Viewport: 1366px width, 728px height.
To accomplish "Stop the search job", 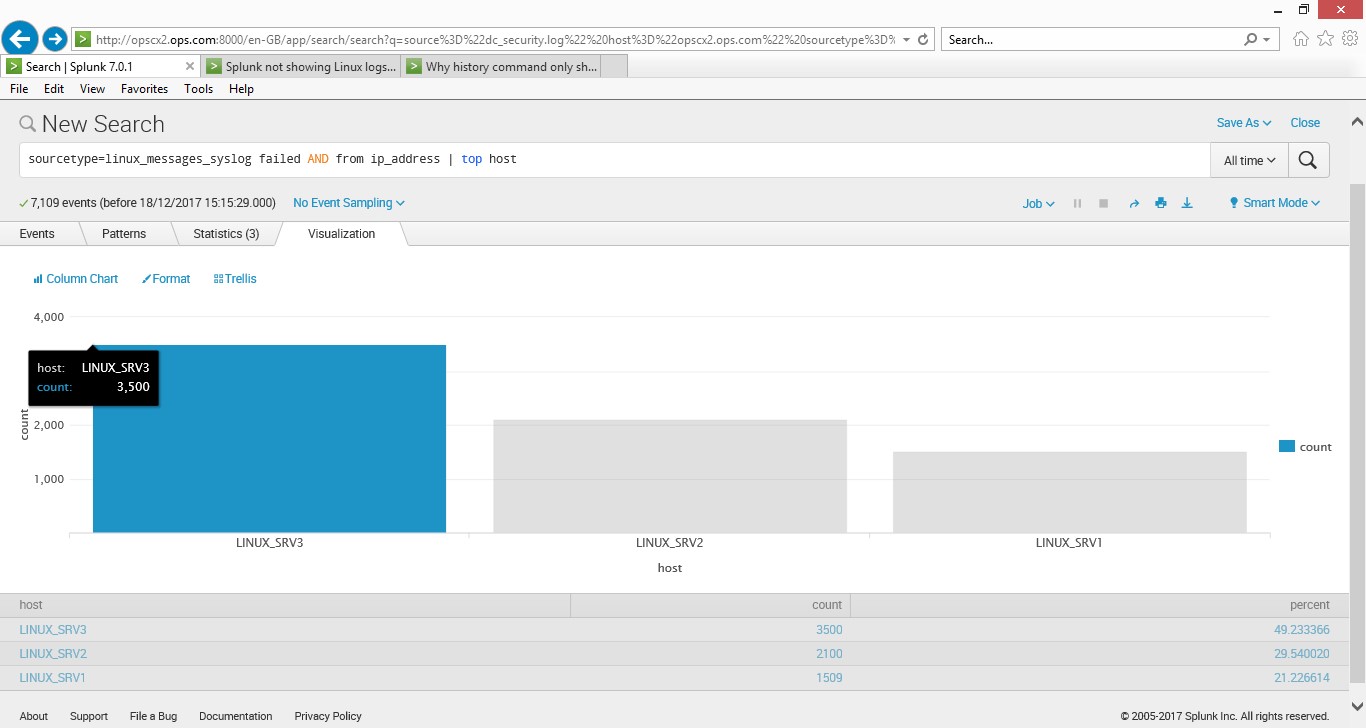I will point(1103,203).
